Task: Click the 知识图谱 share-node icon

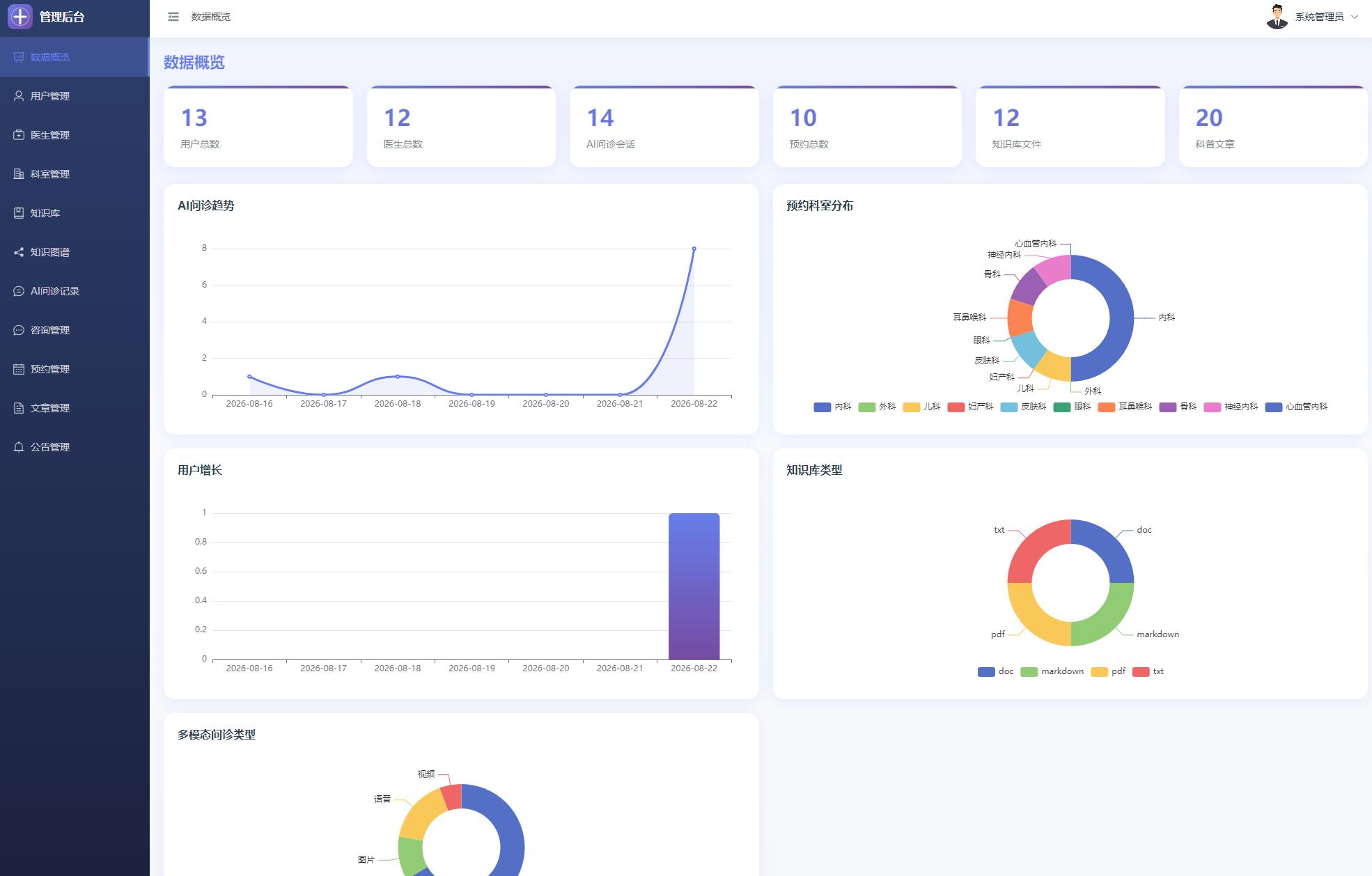Action: coord(19,252)
